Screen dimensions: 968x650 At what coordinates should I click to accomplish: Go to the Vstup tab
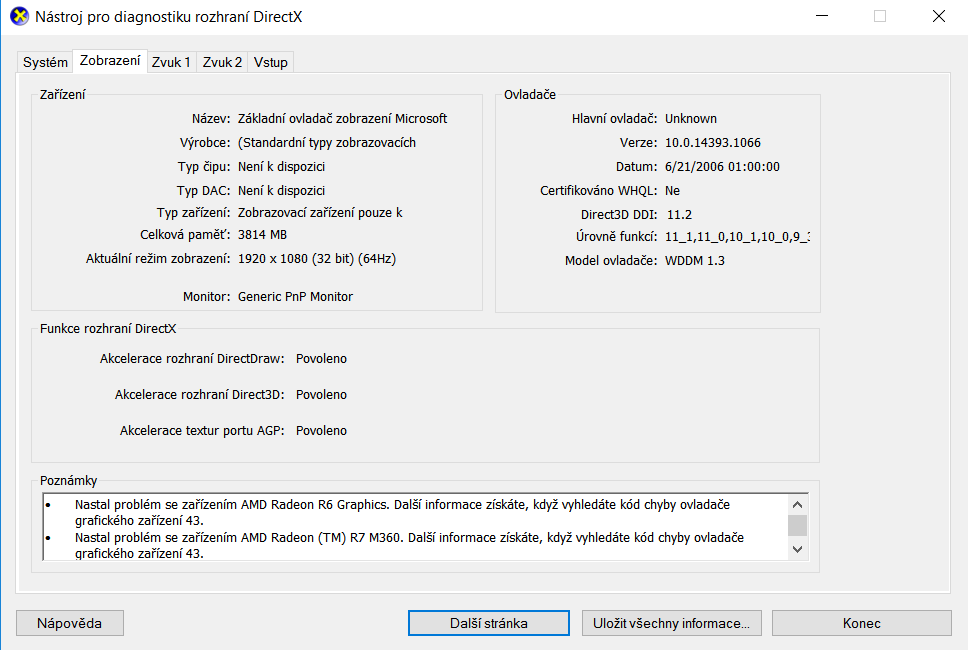(x=270, y=62)
